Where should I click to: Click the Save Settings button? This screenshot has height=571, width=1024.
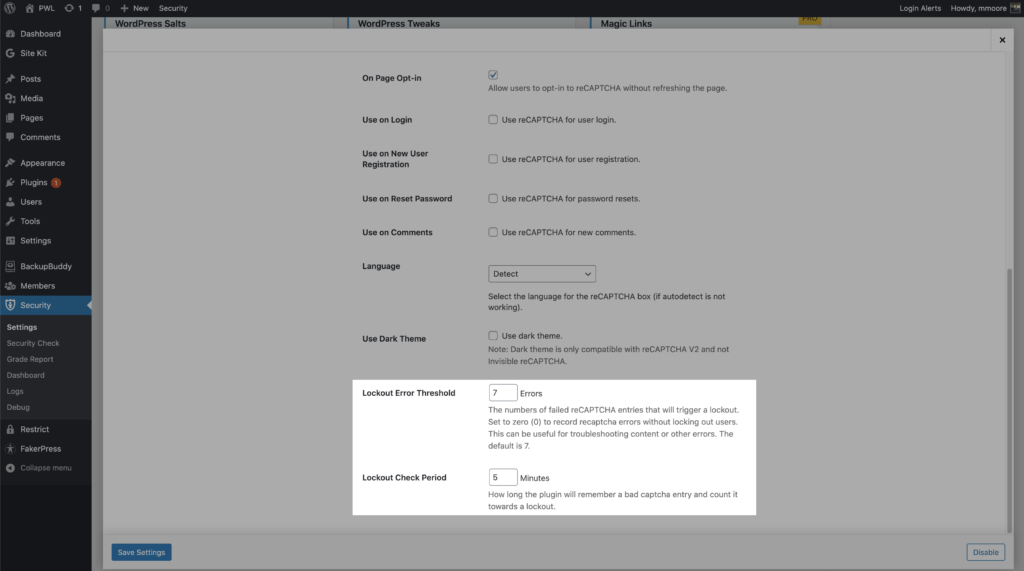tap(141, 552)
